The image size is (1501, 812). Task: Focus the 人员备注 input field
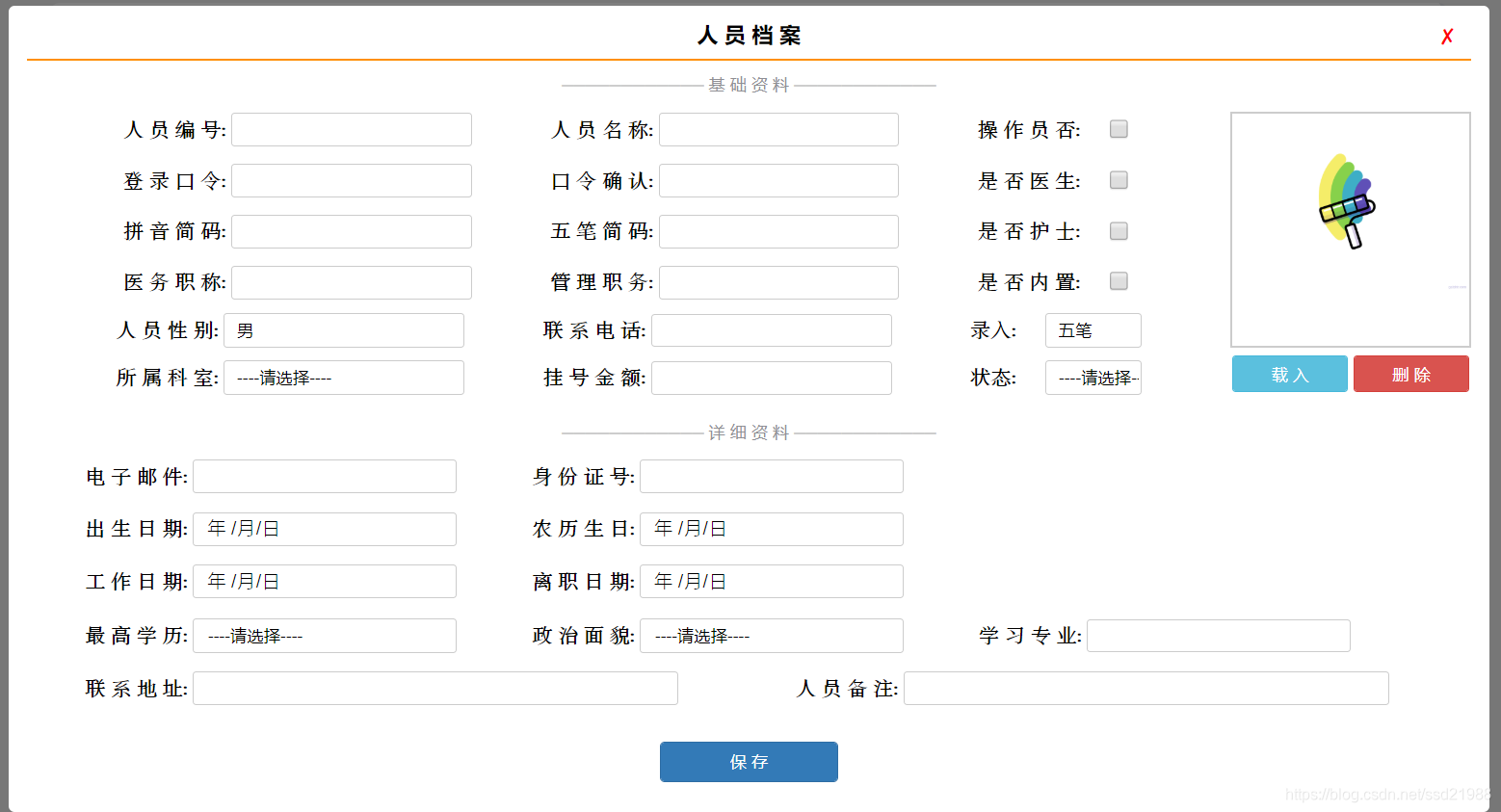1146,688
